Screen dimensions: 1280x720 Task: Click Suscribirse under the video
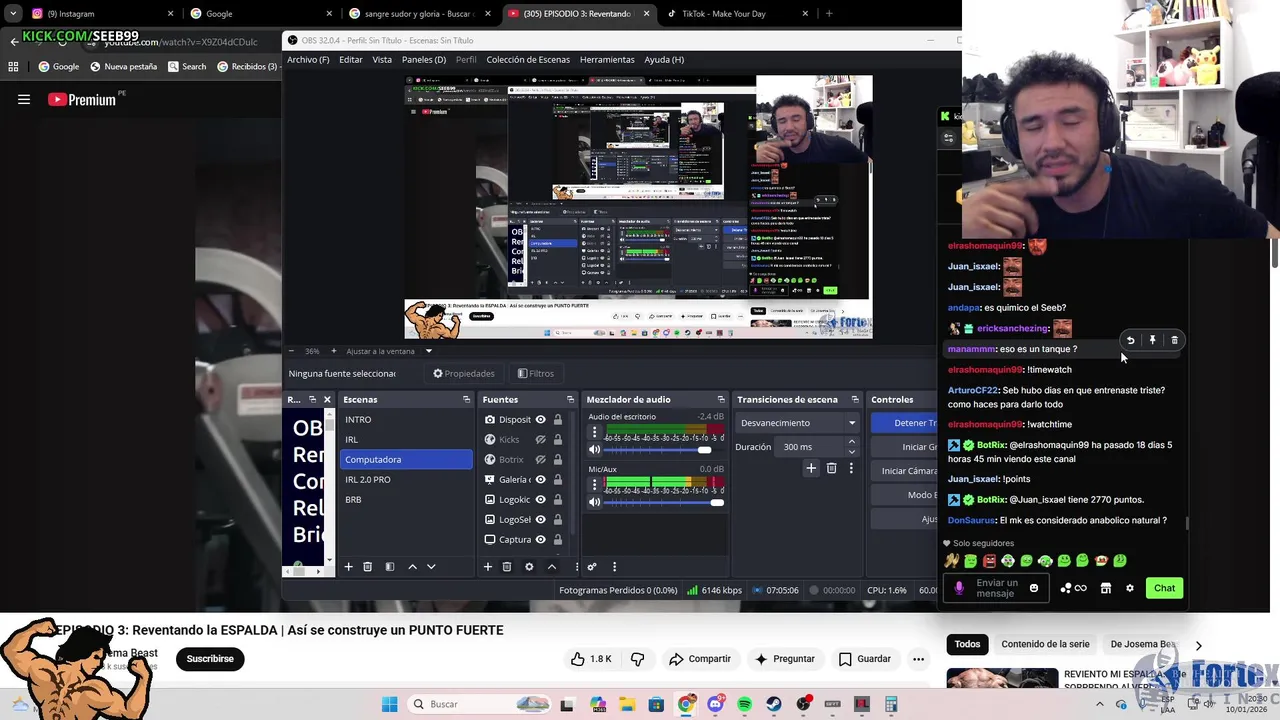[x=210, y=659]
